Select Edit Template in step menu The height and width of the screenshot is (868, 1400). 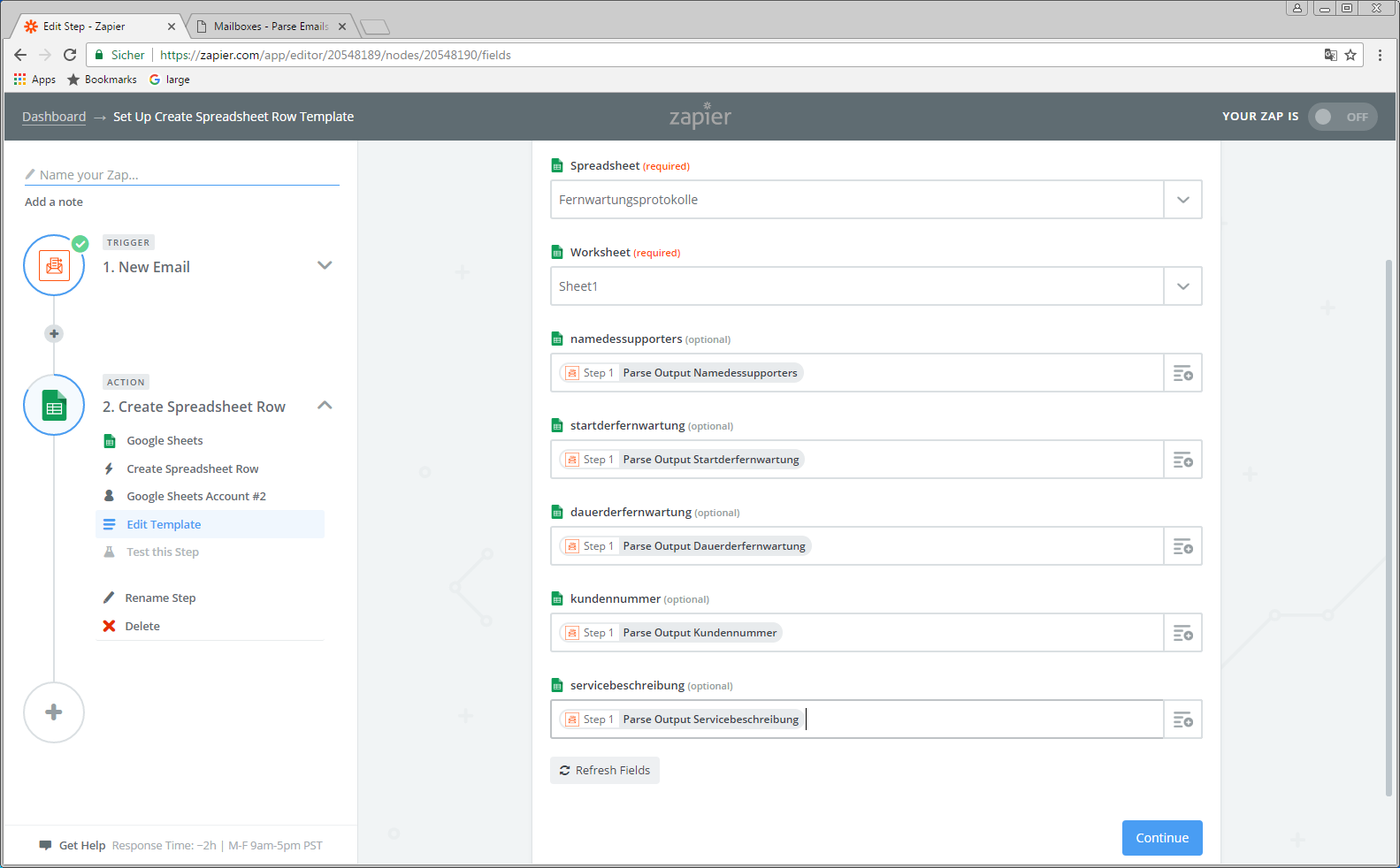(164, 524)
